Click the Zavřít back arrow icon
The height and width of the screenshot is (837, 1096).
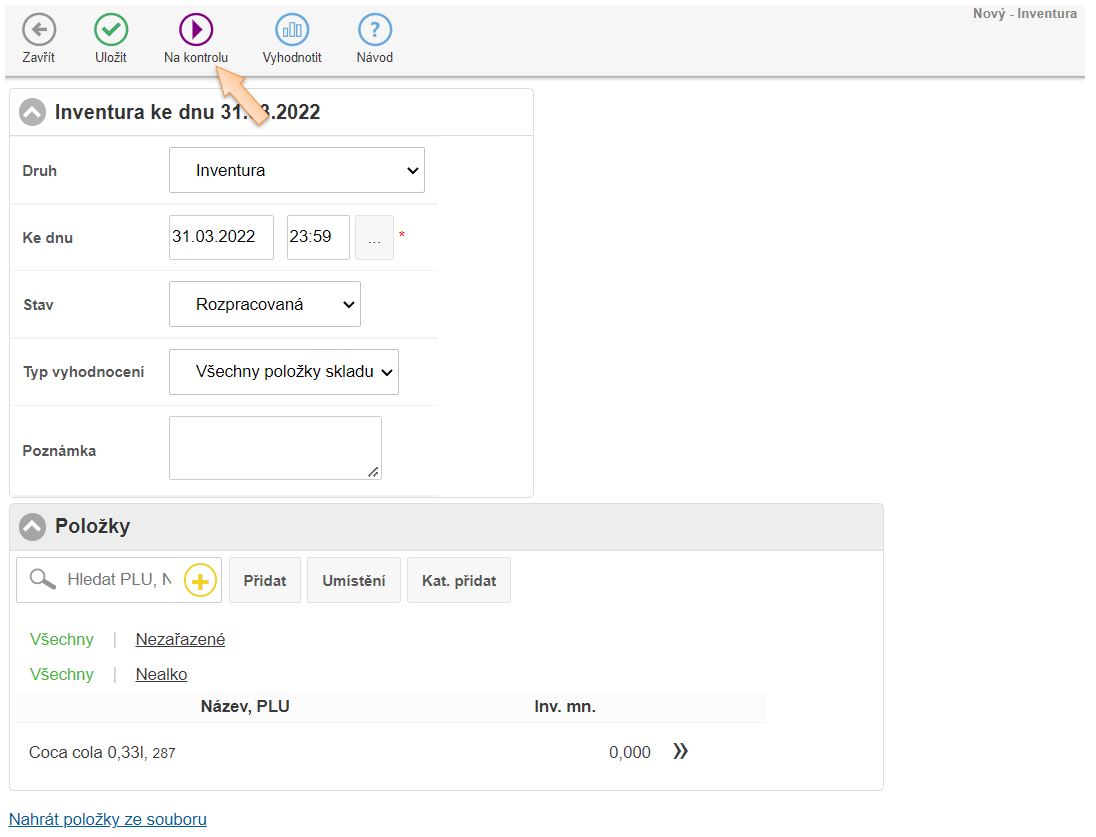[x=39, y=29]
